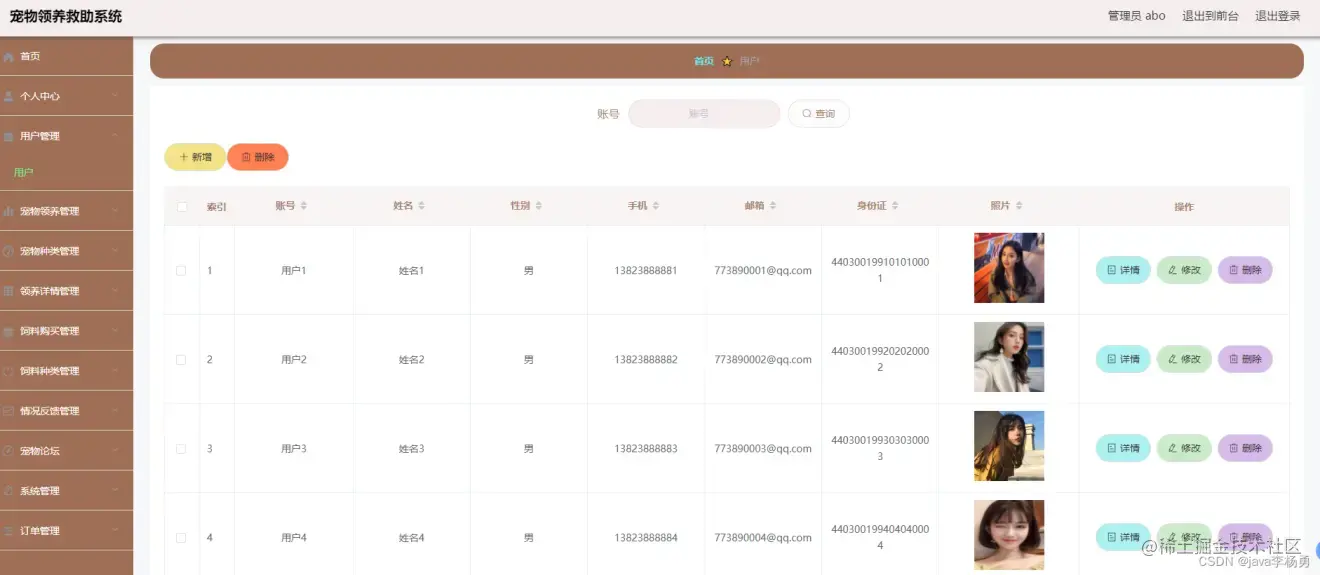1320x575 pixels.
Task: Sort table by 性别 column arrows
Action: pos(539,206)
